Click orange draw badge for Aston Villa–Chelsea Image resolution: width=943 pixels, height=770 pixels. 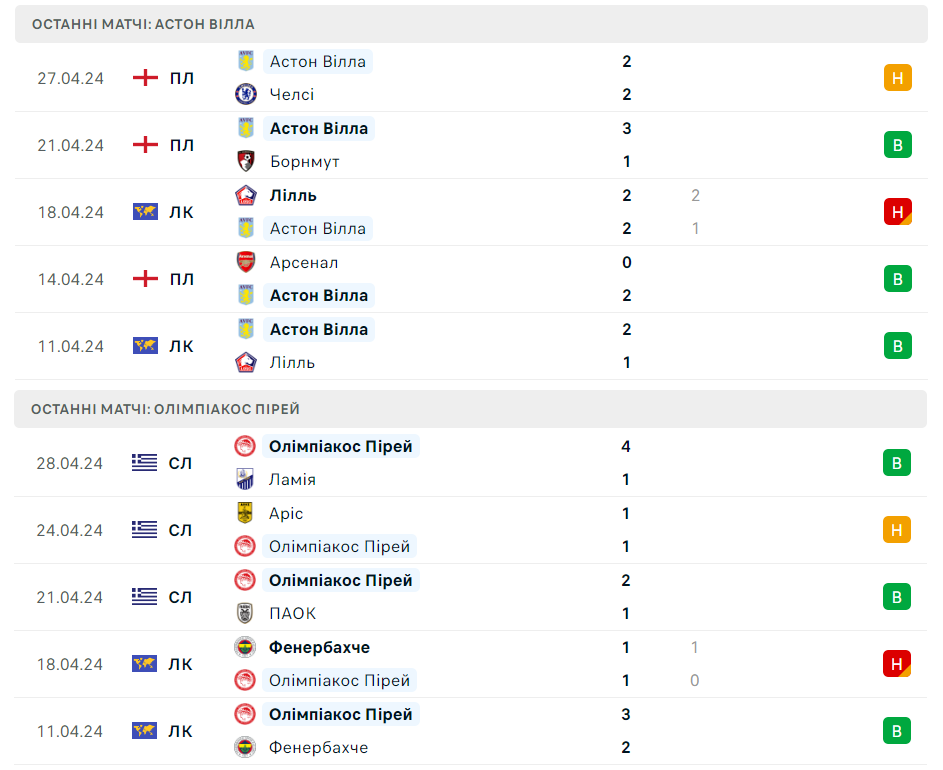point(897,78)
